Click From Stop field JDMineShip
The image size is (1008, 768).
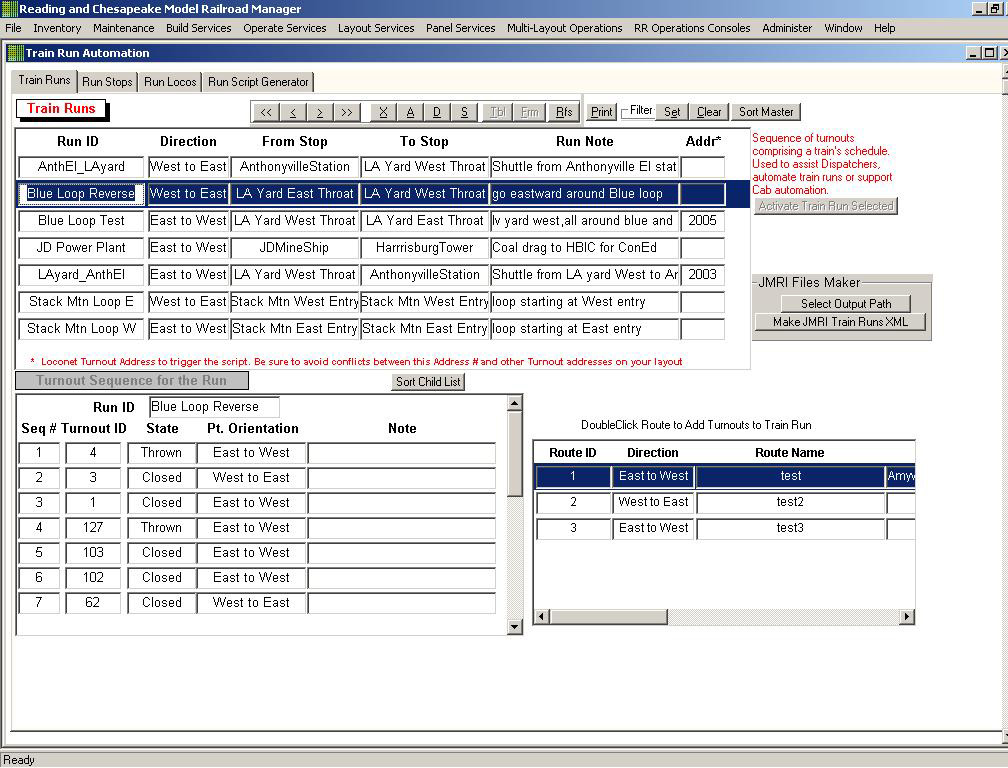pos(294,248)
